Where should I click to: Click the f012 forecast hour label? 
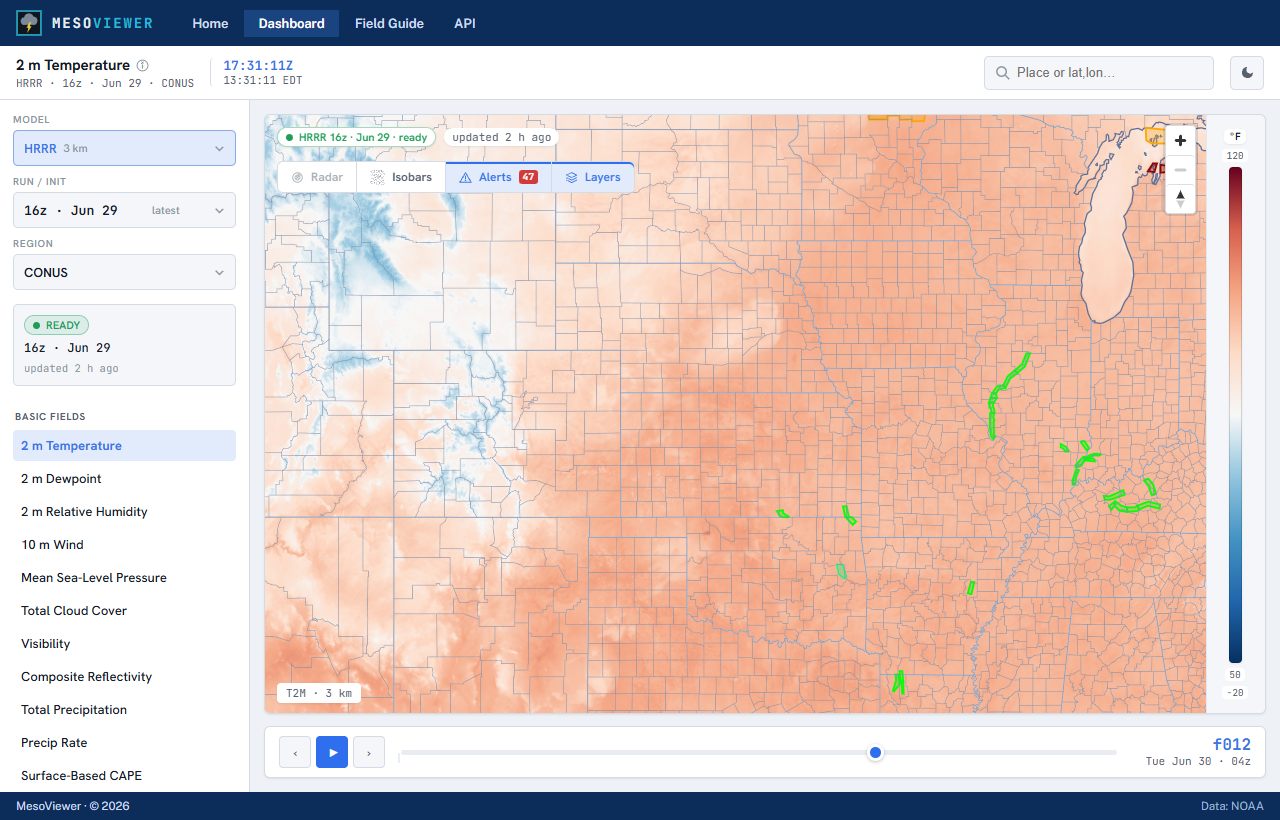pos(1231,744)
